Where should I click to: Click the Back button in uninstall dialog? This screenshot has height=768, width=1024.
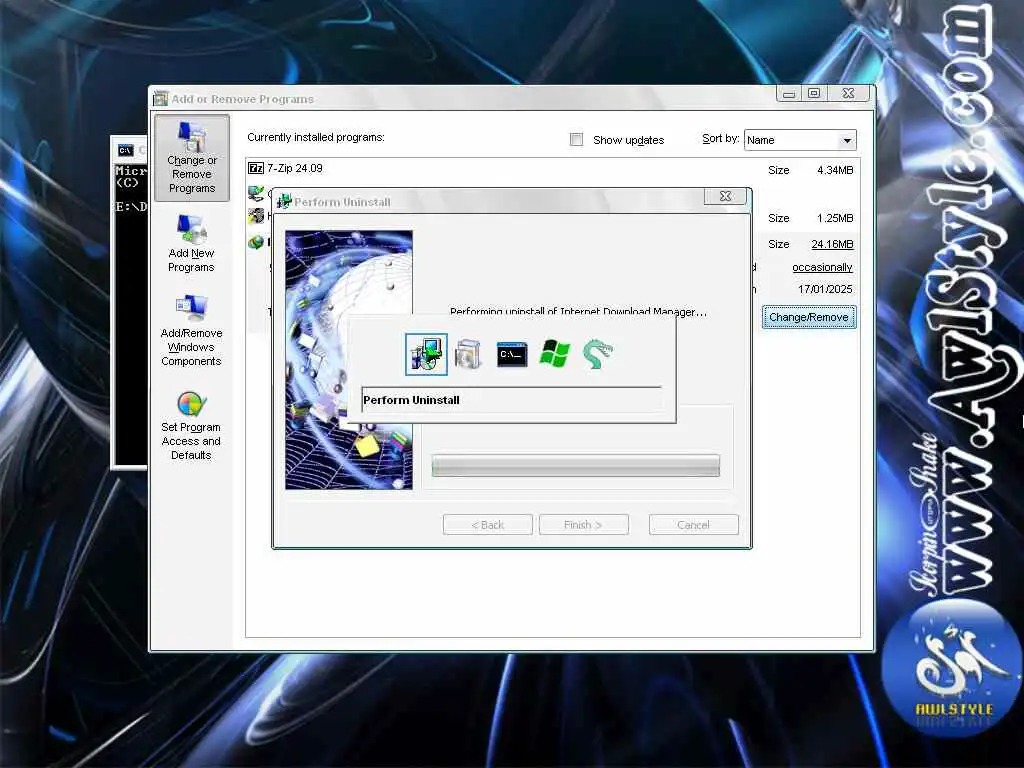pyautogui.click(x=488, y=524)
